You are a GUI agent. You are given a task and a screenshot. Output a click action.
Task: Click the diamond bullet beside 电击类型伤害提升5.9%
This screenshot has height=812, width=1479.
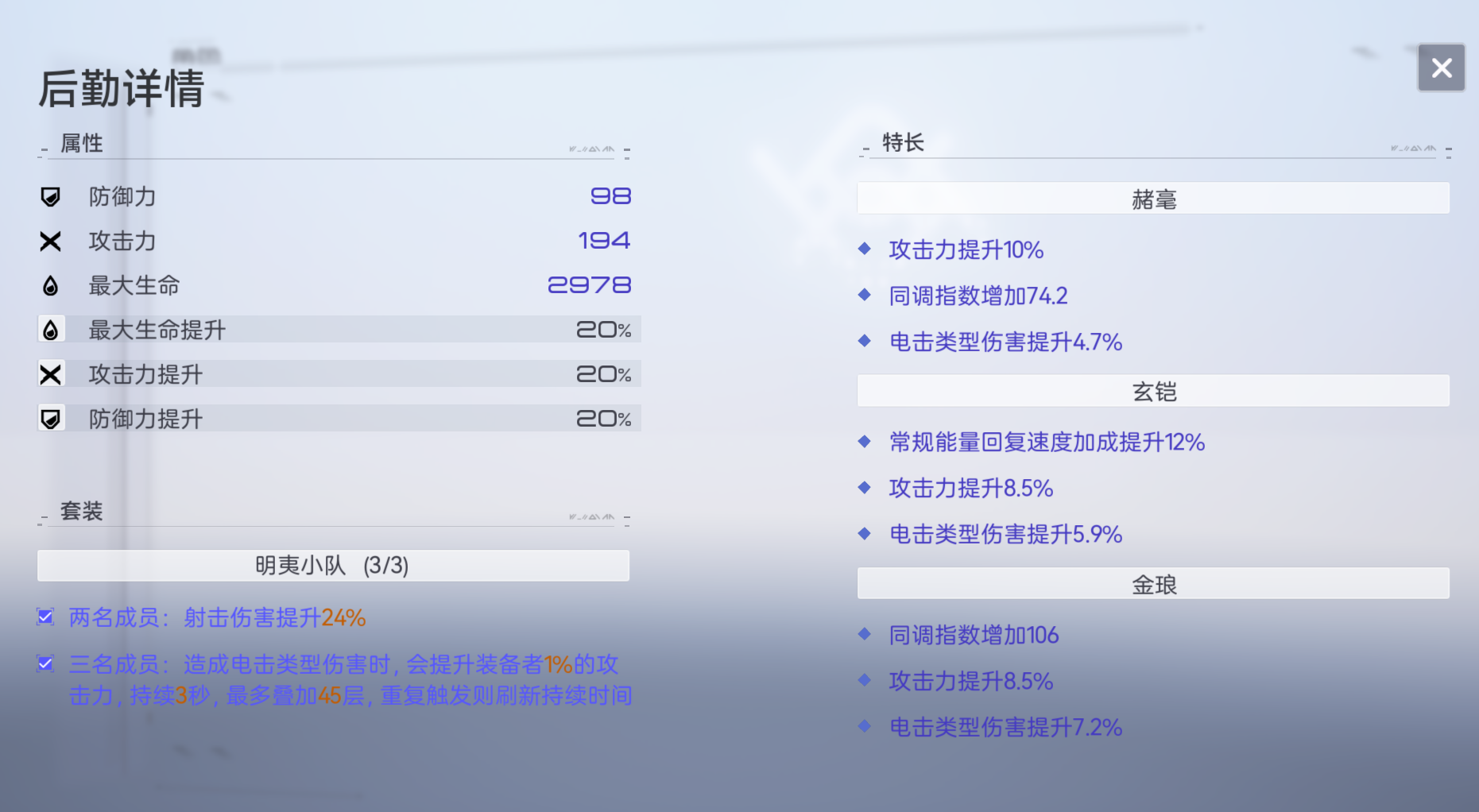pos(865,533)
